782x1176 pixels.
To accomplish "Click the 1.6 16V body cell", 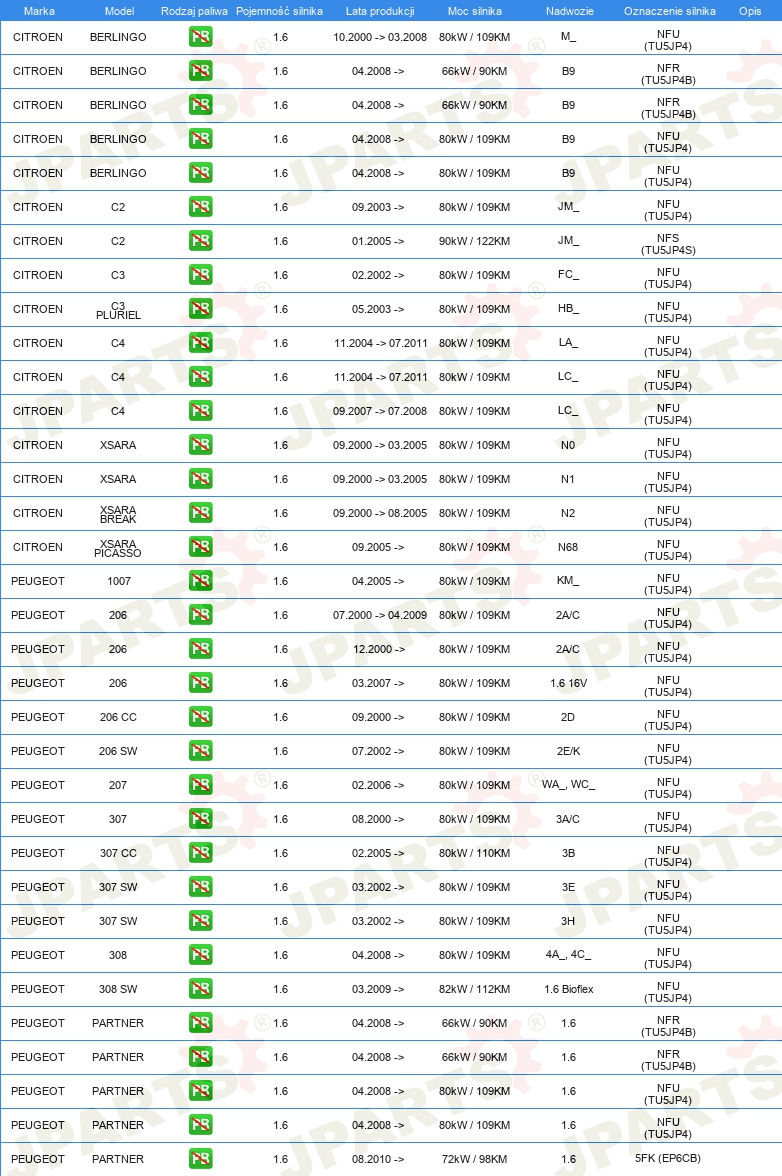I will coord(568,682).
